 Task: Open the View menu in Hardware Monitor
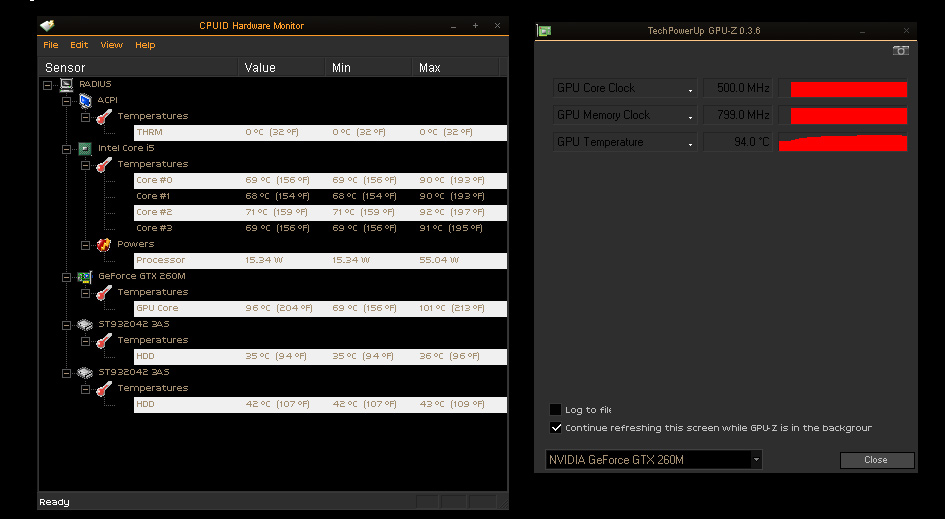coord(111,45)
